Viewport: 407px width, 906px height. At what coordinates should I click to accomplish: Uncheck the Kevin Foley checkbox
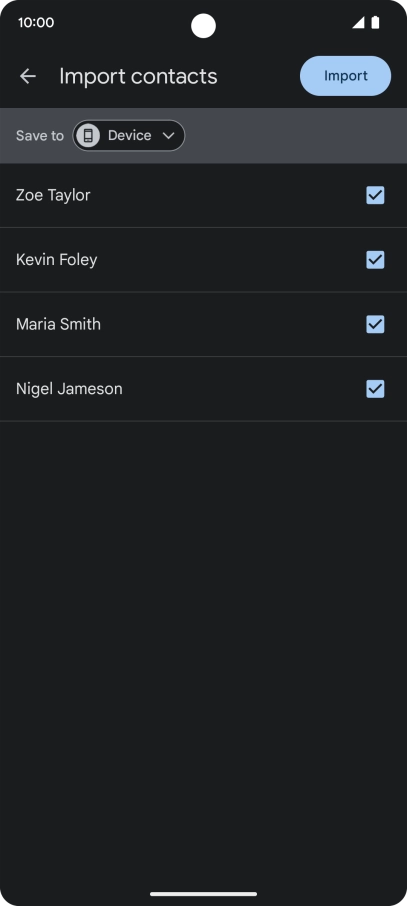(375, 260)
